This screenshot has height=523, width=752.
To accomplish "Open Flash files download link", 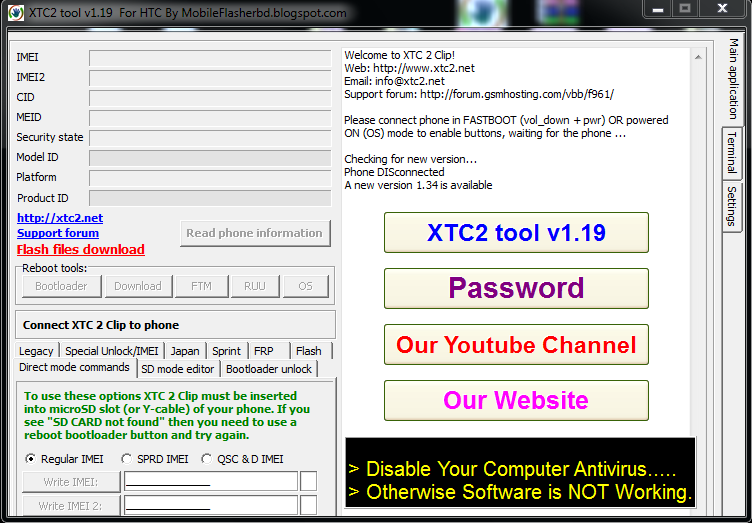I will pos(81,249).
